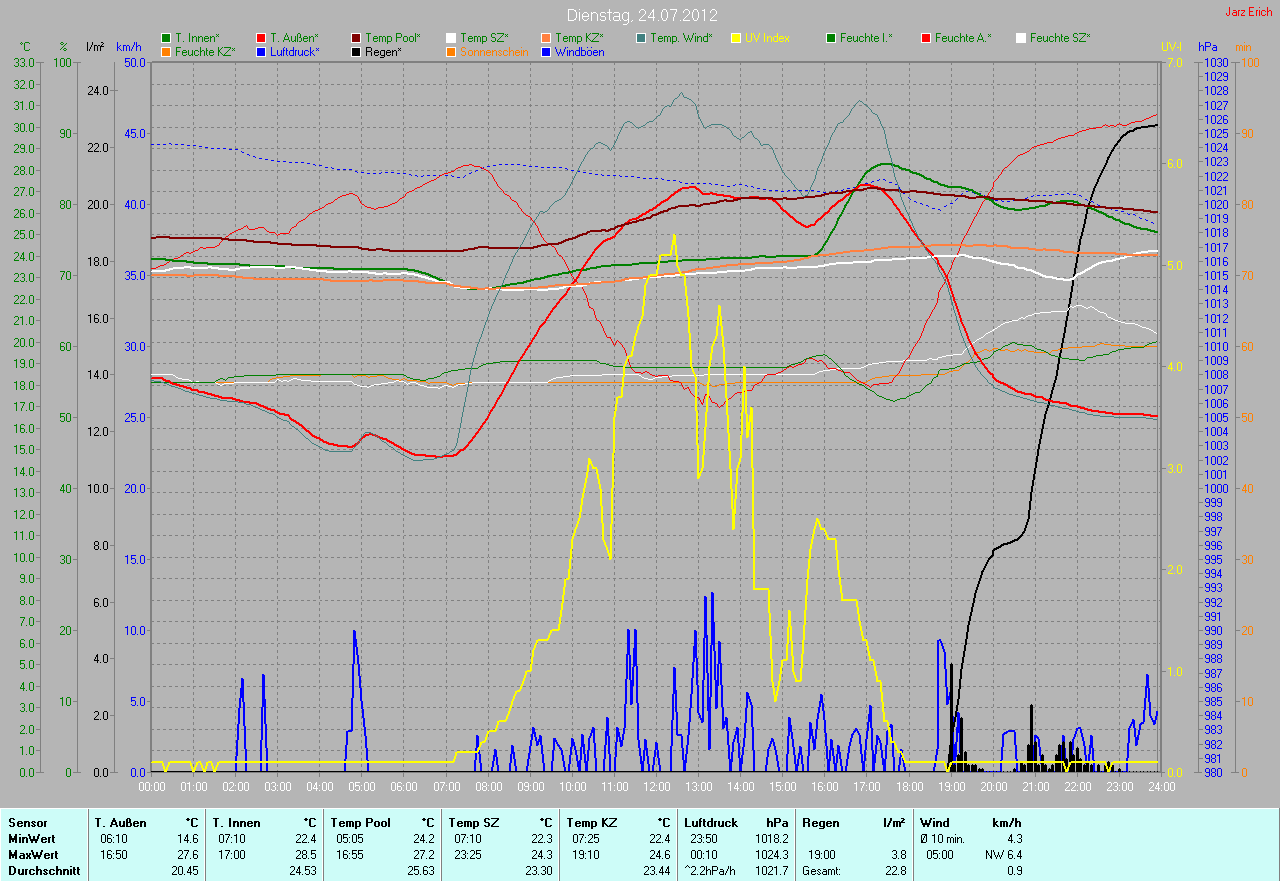Toggle the Feuchte A. series label

pos(963,38)
